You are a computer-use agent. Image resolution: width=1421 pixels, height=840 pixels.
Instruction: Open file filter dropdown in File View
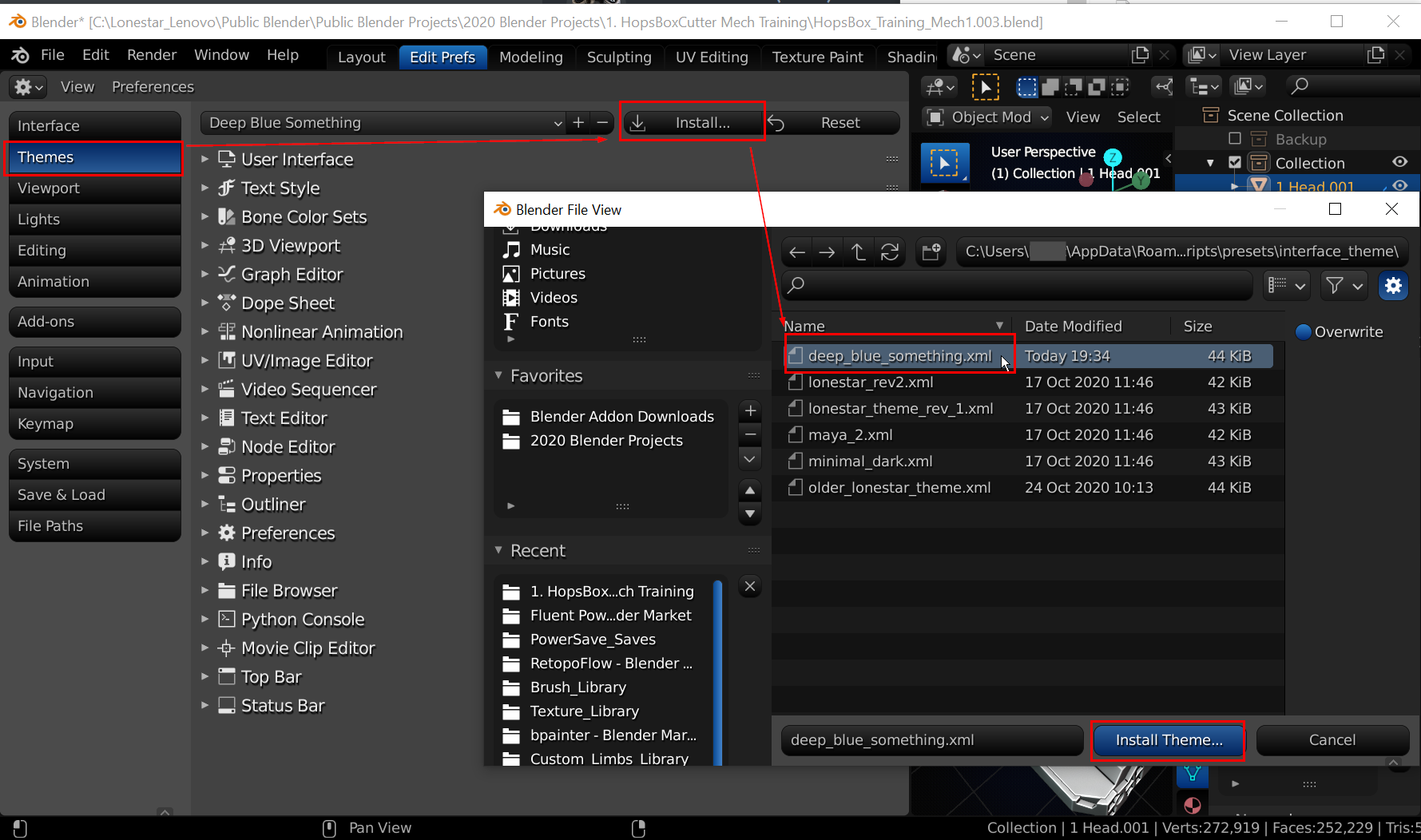click(x=1344, y=285)
